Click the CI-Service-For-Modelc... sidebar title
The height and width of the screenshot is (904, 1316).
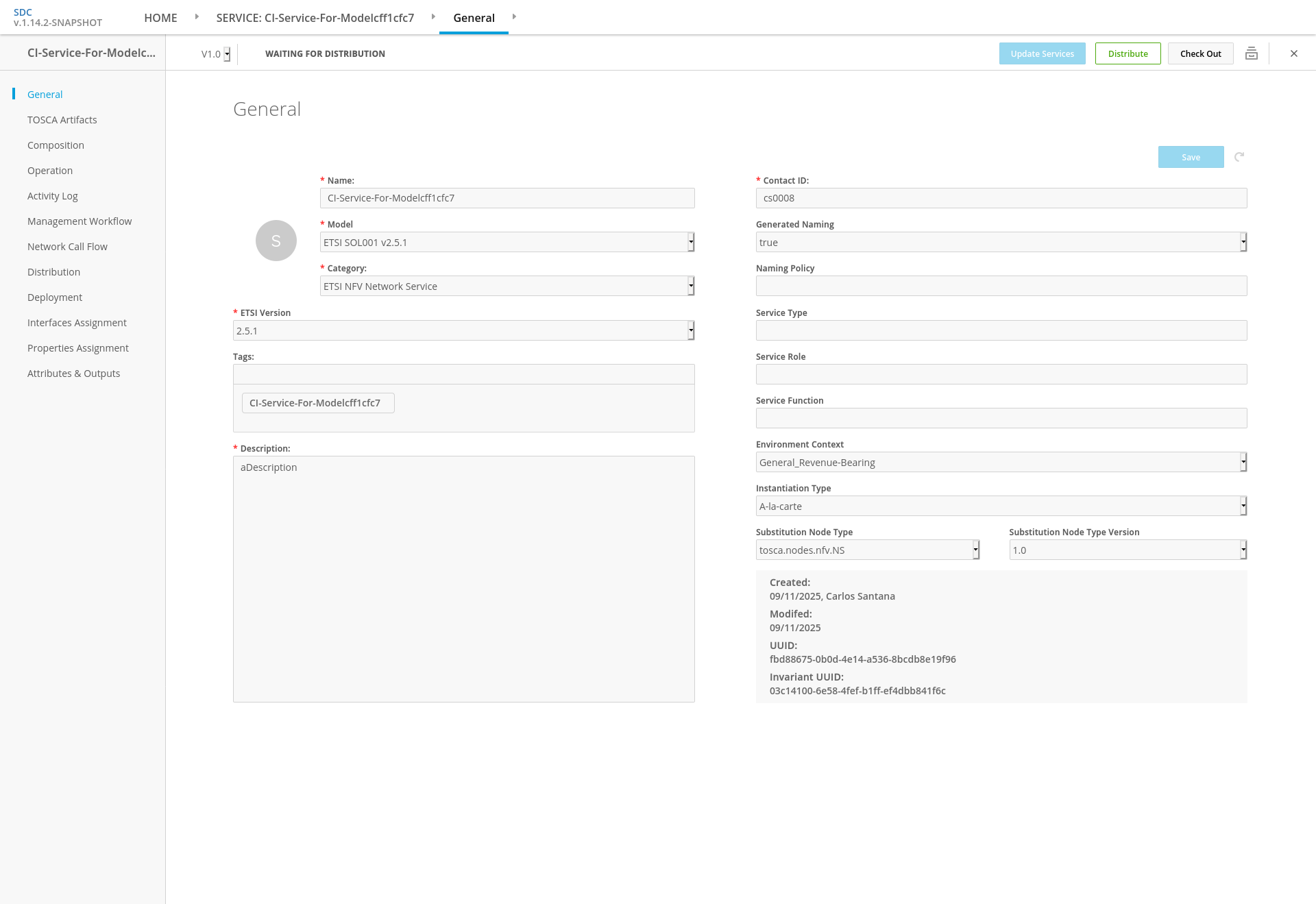(x=91, y=53)
